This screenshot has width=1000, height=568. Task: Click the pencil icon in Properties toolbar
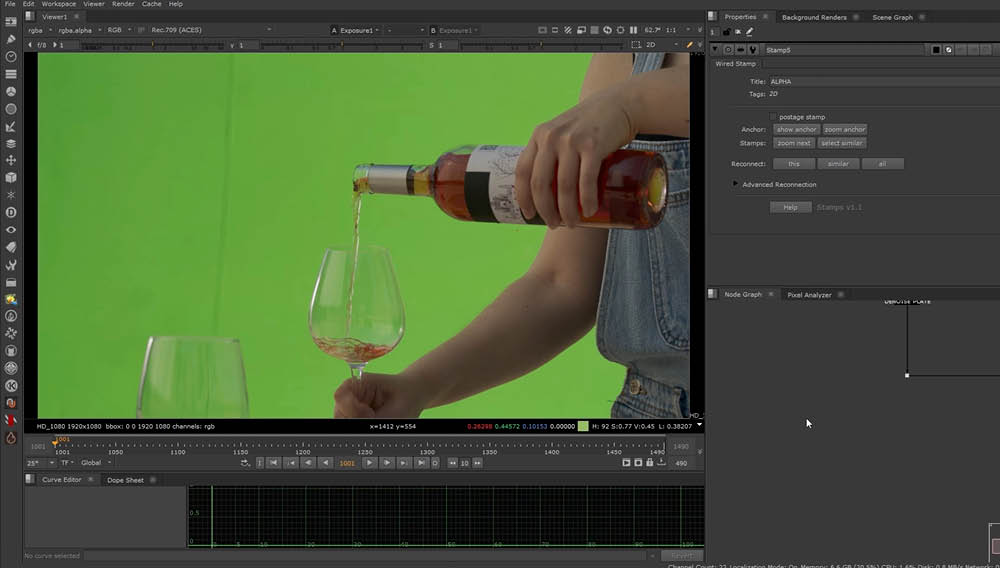pos(749,32)
